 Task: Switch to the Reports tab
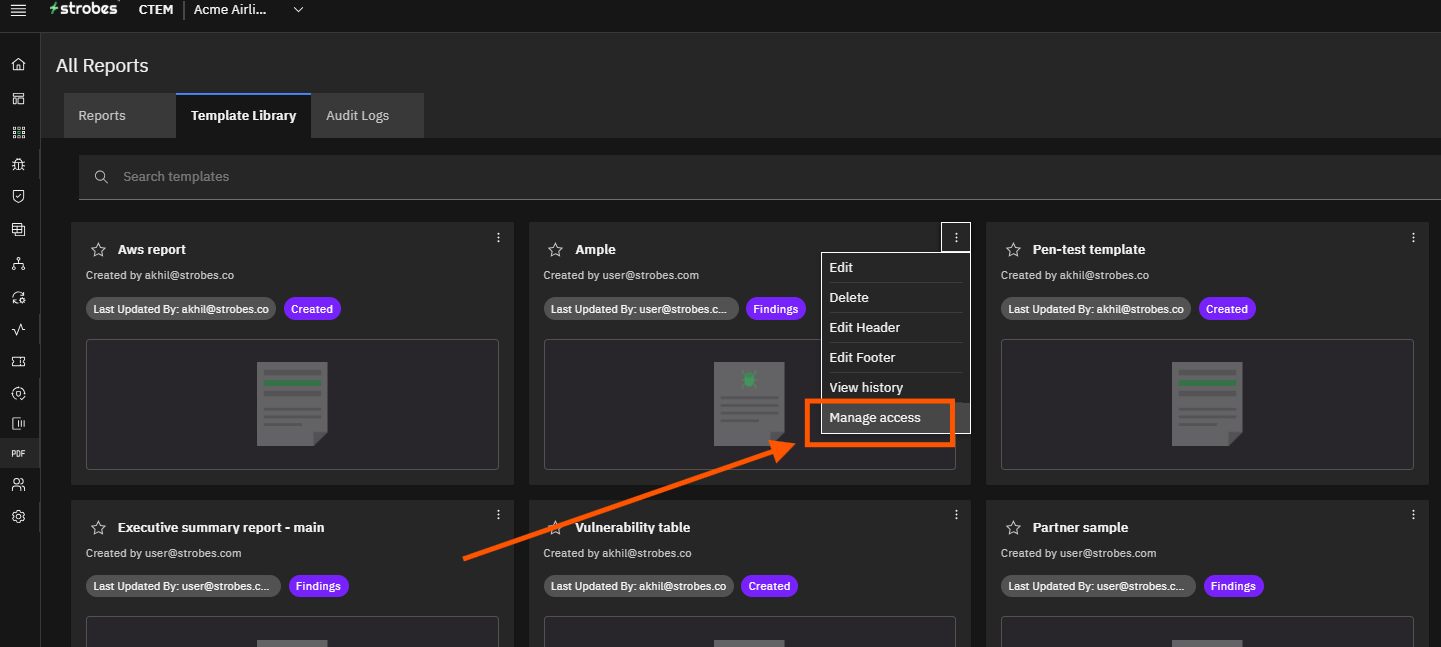pos(119,116)
